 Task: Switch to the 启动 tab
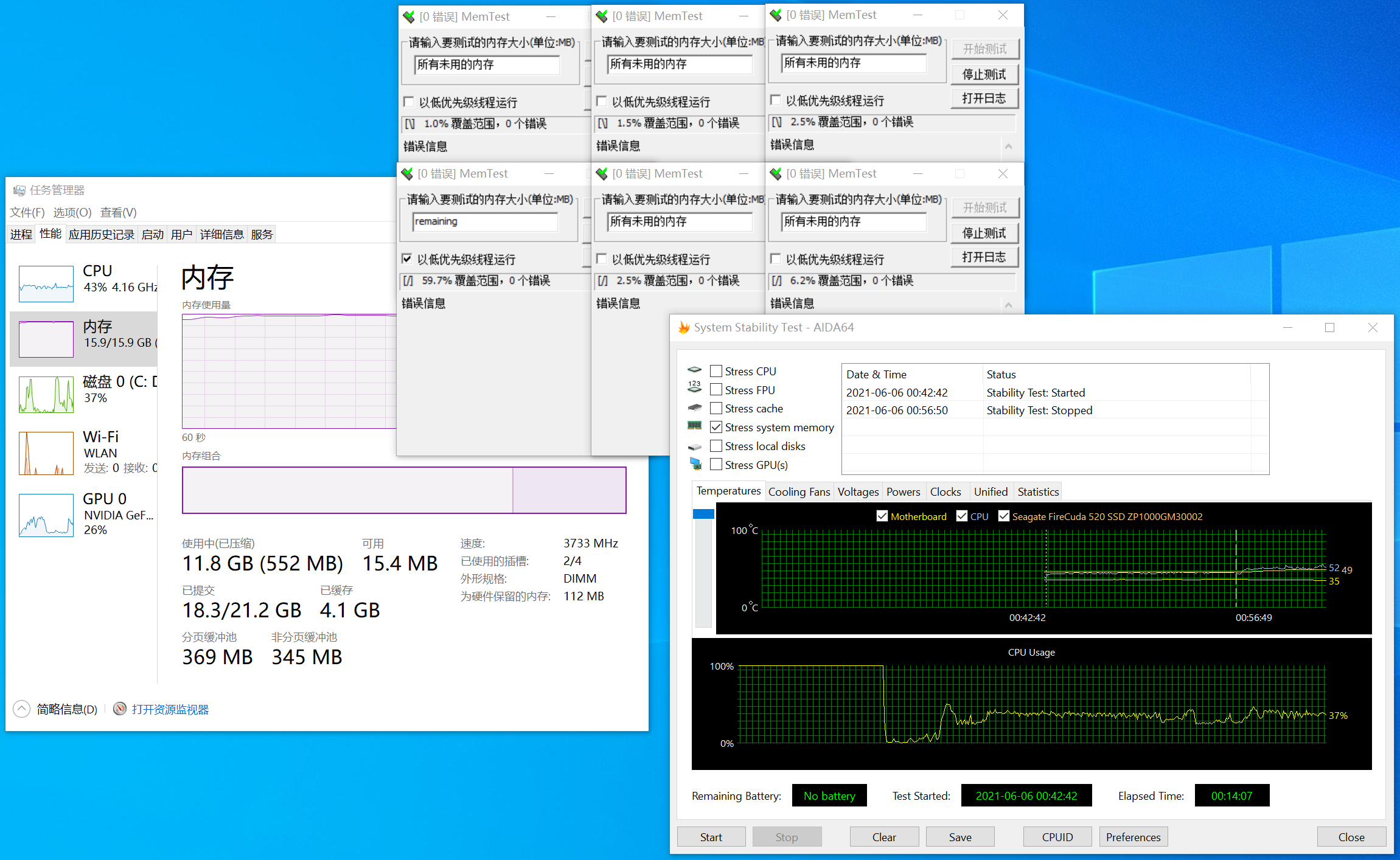point(152,235)
